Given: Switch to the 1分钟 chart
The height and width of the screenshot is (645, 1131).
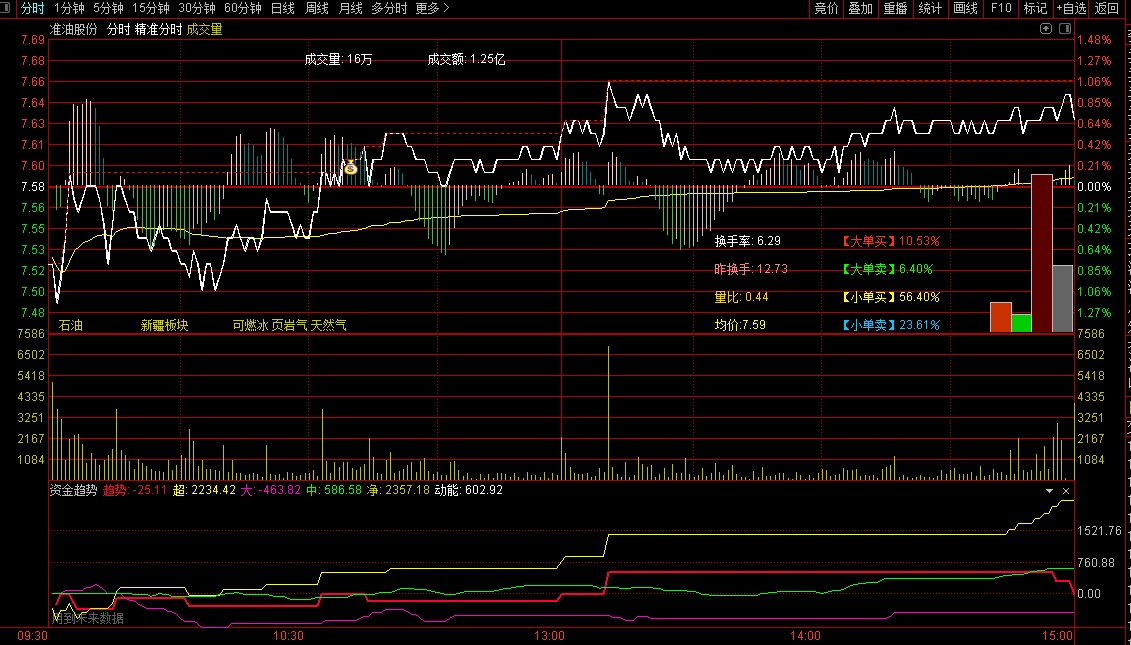Looking at the screenshot, I should tap(69, 9).
